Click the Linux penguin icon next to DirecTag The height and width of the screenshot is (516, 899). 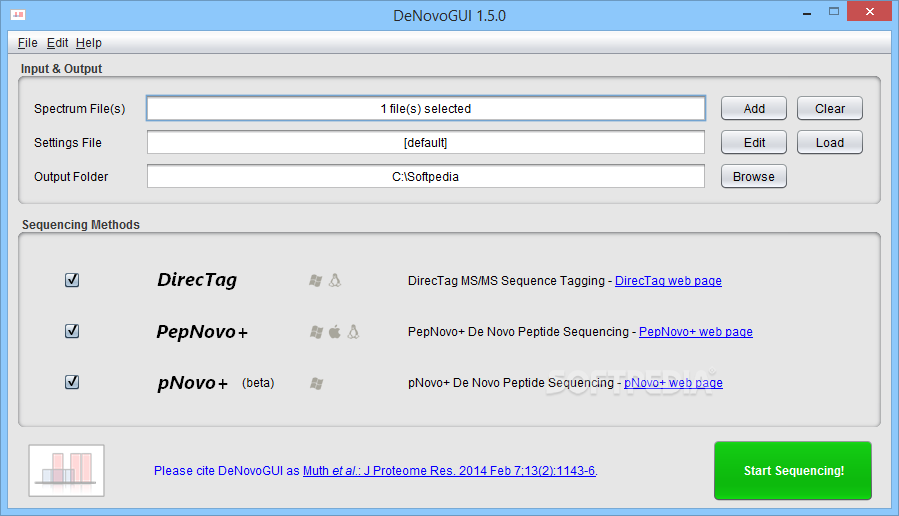coord(335,280)
